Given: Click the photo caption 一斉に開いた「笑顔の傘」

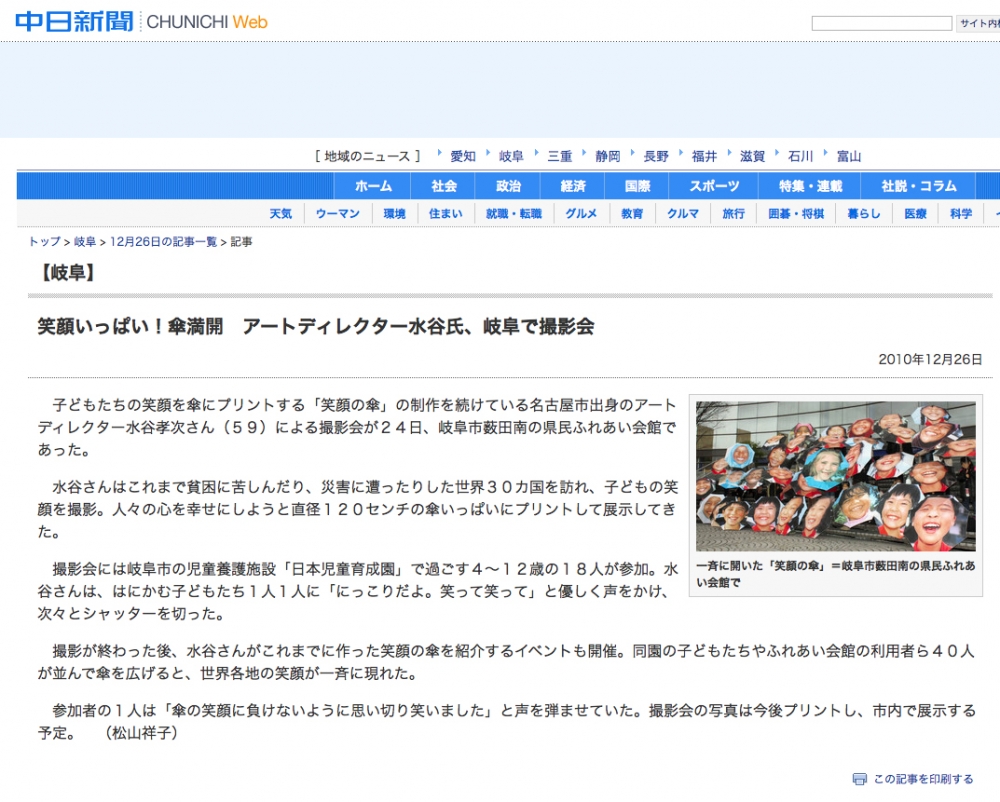Looking at the screenshot, I should (835, 573).
